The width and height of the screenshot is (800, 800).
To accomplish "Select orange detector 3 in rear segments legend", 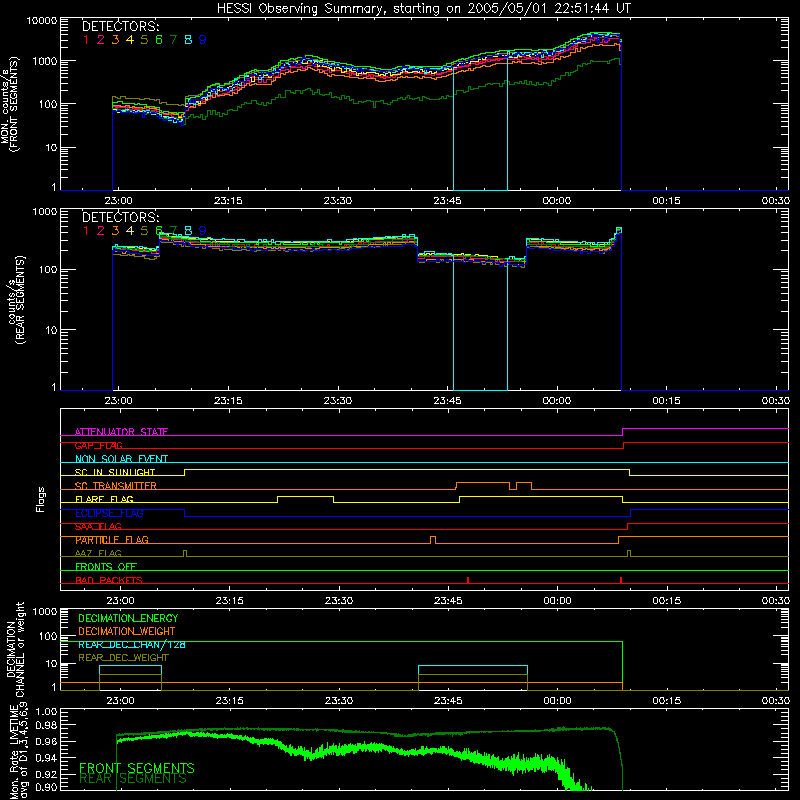I will click(115, 231).
